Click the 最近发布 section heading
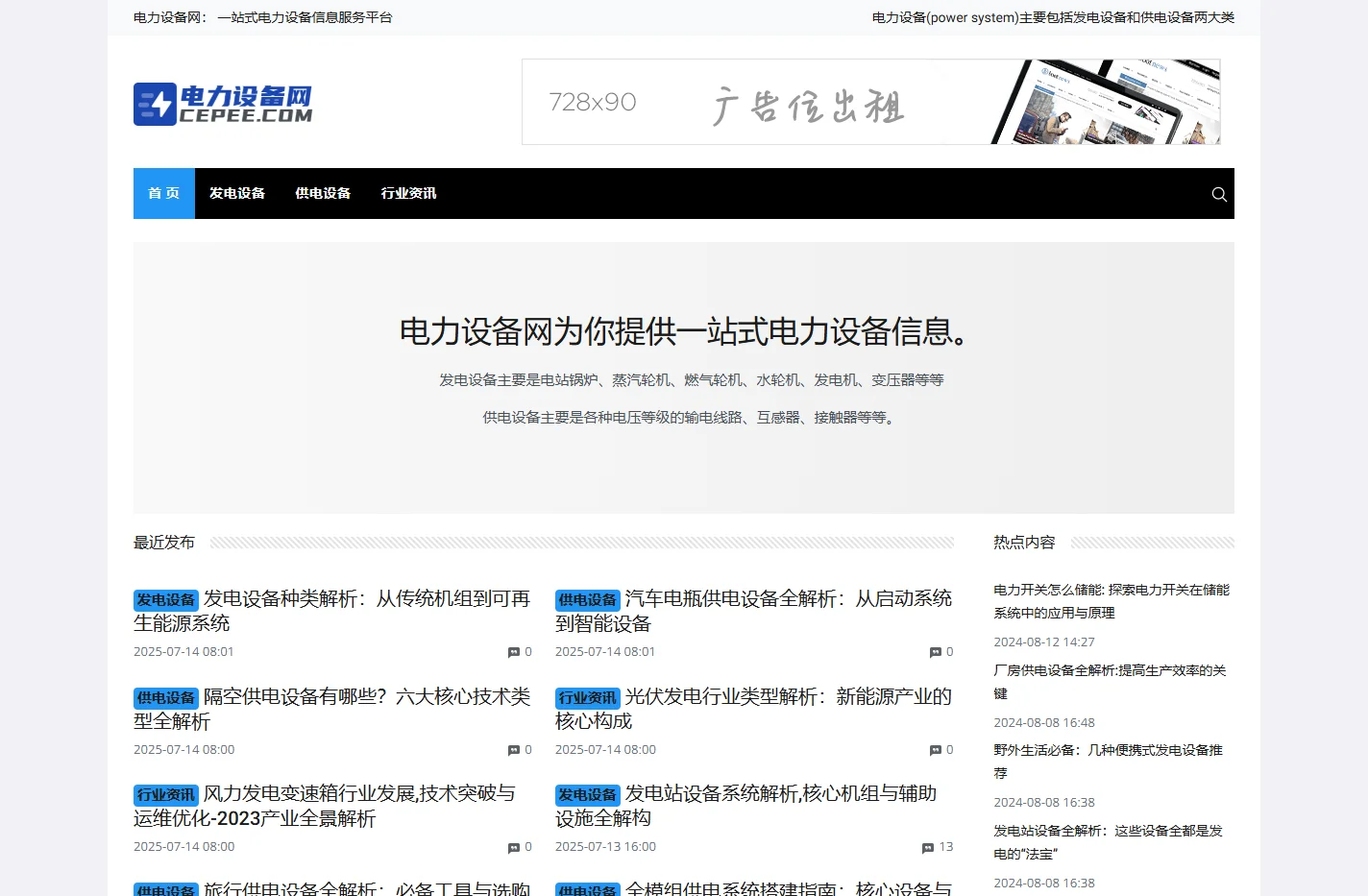This screenshot has width=1368, height=896. coord(164,543)
